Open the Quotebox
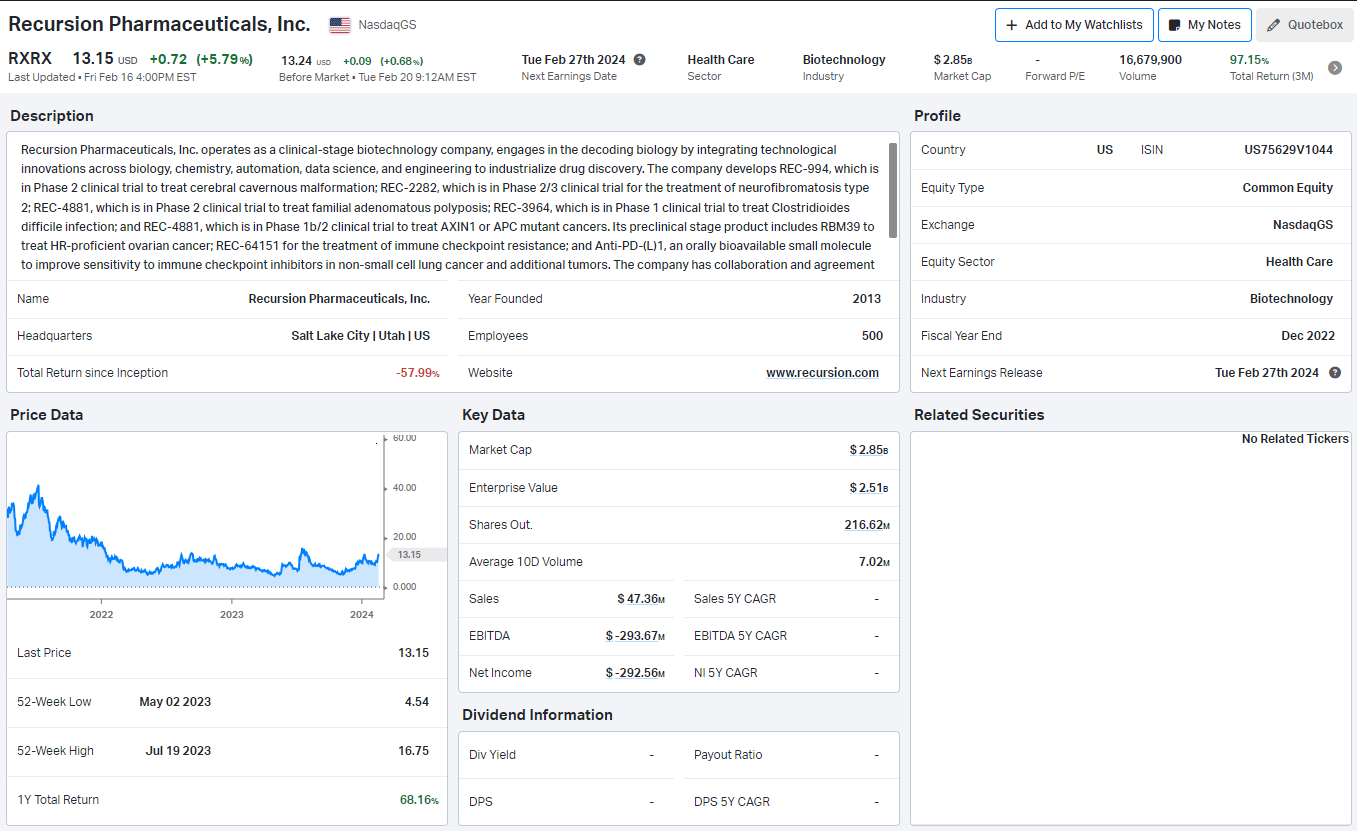Screen dimensions: 1357x831 click(x=1305, y=25)
